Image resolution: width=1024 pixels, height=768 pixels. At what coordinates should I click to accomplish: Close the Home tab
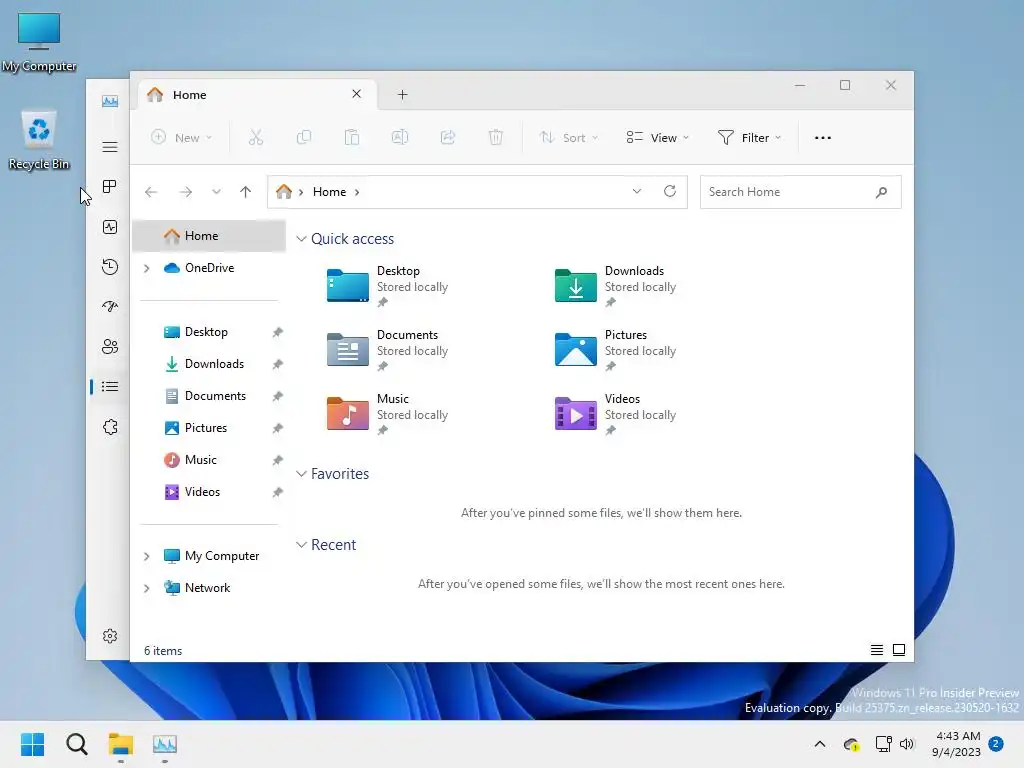(x=357, y=94)
